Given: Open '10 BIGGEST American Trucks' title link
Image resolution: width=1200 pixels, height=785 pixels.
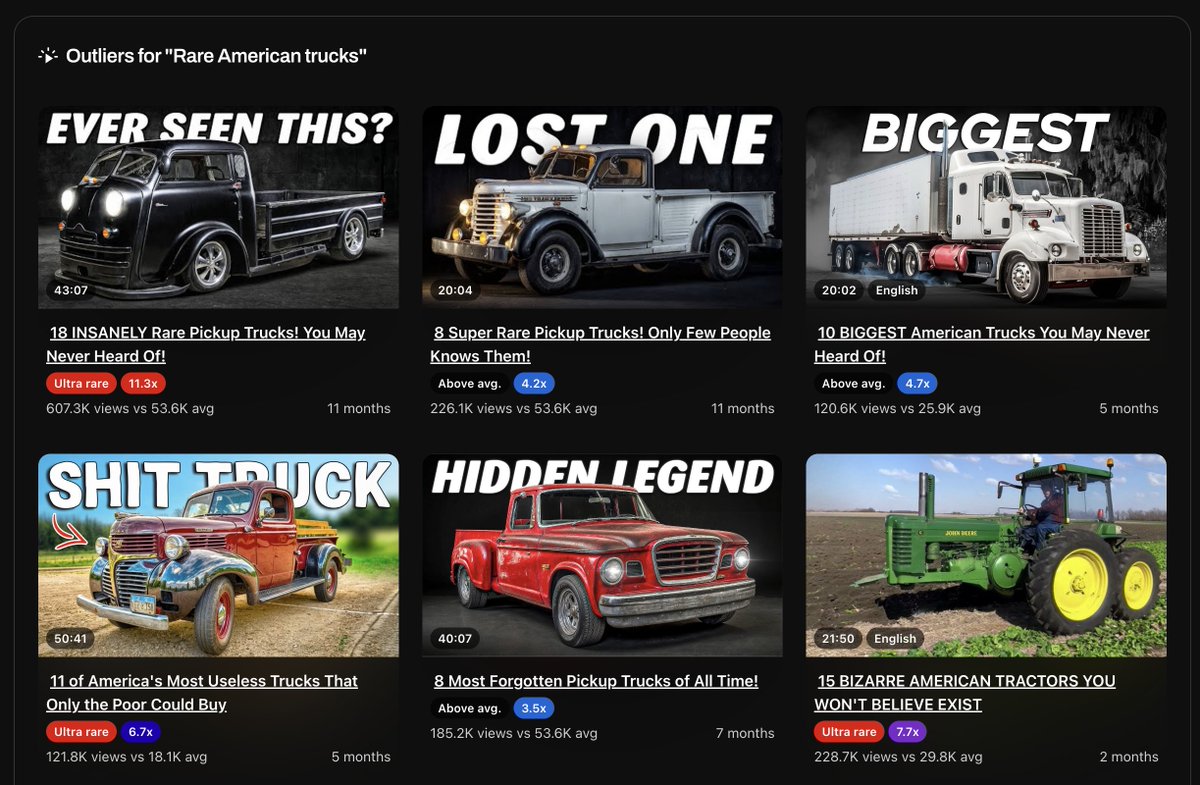Looking at the screenshot, I should pyautogui.click(x=982, y=344).
